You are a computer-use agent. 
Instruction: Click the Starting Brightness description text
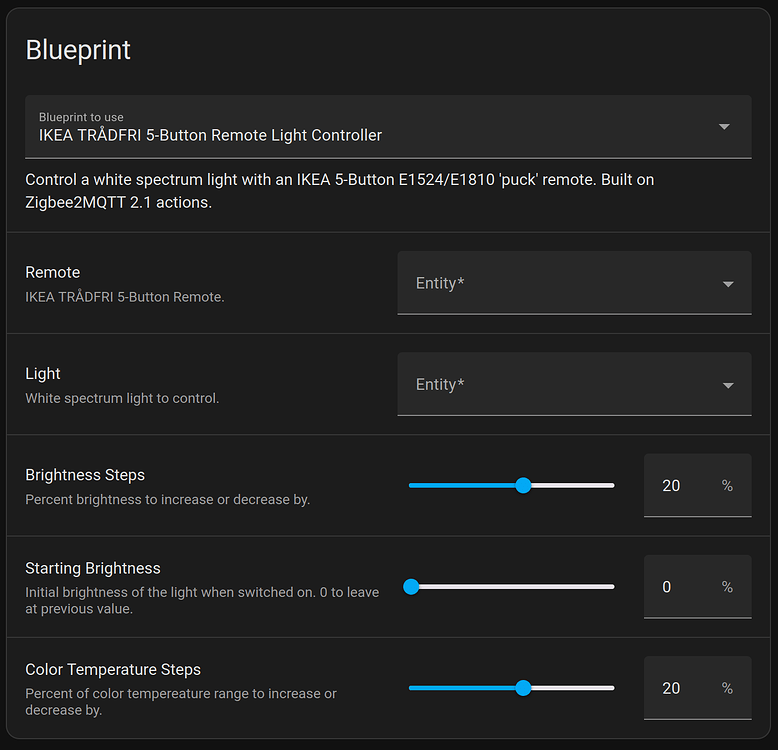click(x=201, y=600)
